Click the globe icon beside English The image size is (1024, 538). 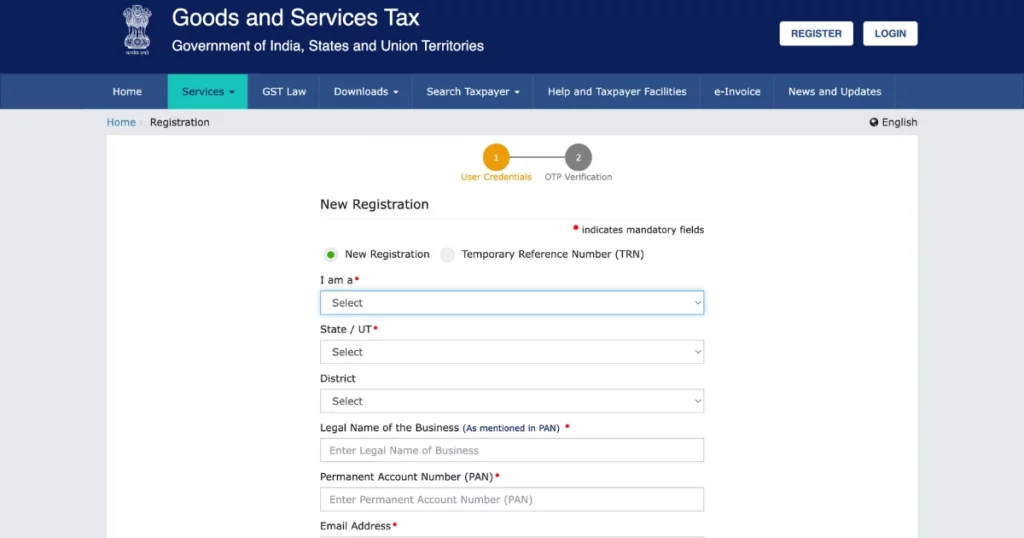click(874, 122)
